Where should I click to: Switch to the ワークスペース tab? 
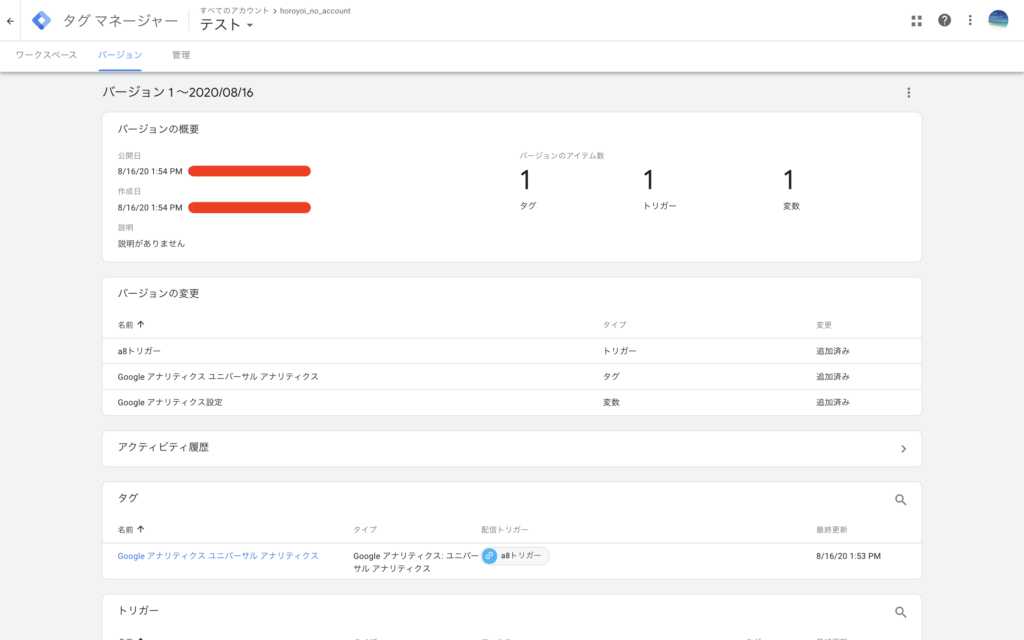tap(46, 56)
